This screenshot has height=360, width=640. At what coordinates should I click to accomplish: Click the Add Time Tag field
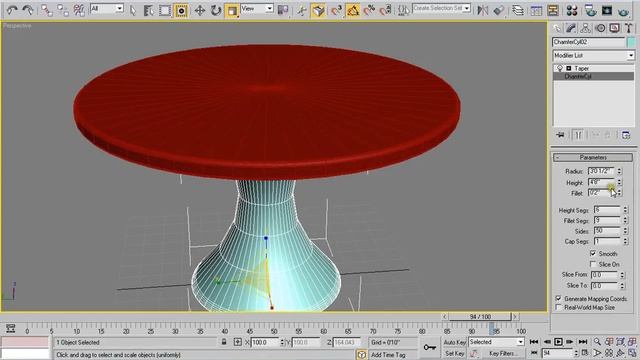[388, 355]
